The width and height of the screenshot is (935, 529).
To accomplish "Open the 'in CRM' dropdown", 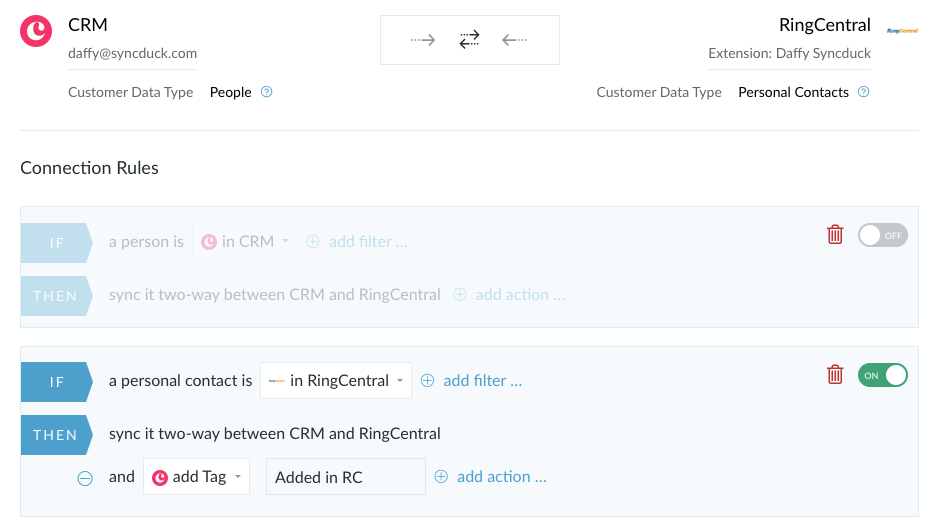I will point(245,241).
